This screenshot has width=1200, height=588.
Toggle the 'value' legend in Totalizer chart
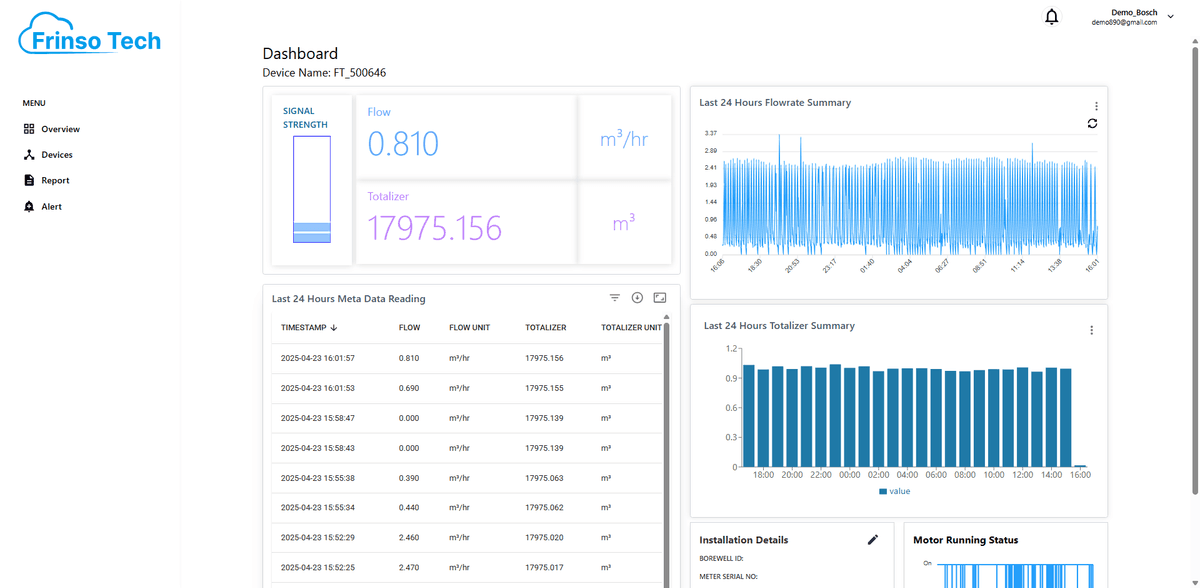pos(895,491)
